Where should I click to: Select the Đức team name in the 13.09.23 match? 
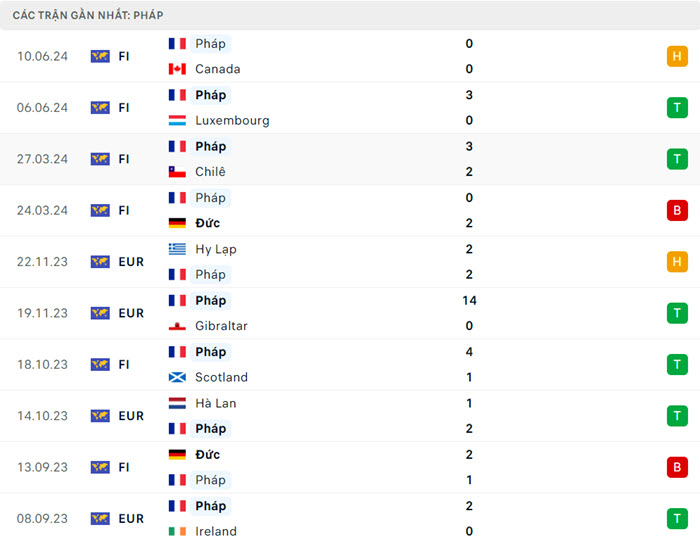point(208,454)
